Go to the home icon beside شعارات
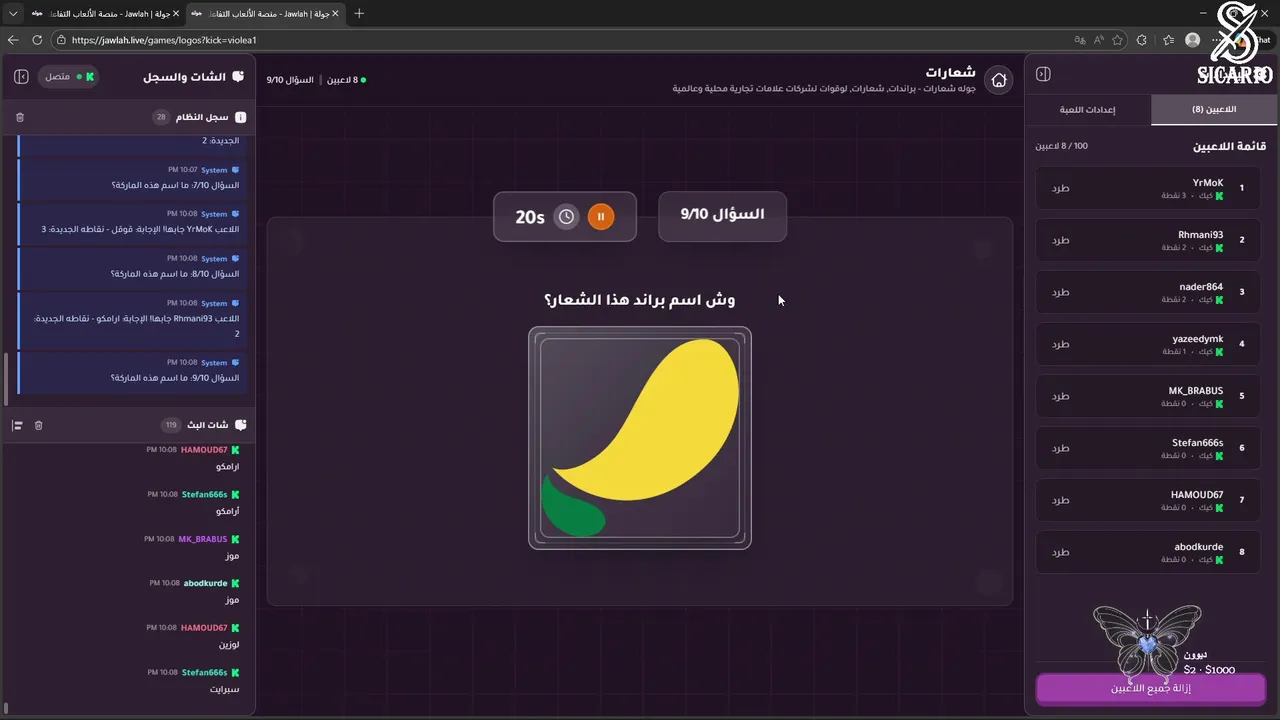 coord(998,81)
